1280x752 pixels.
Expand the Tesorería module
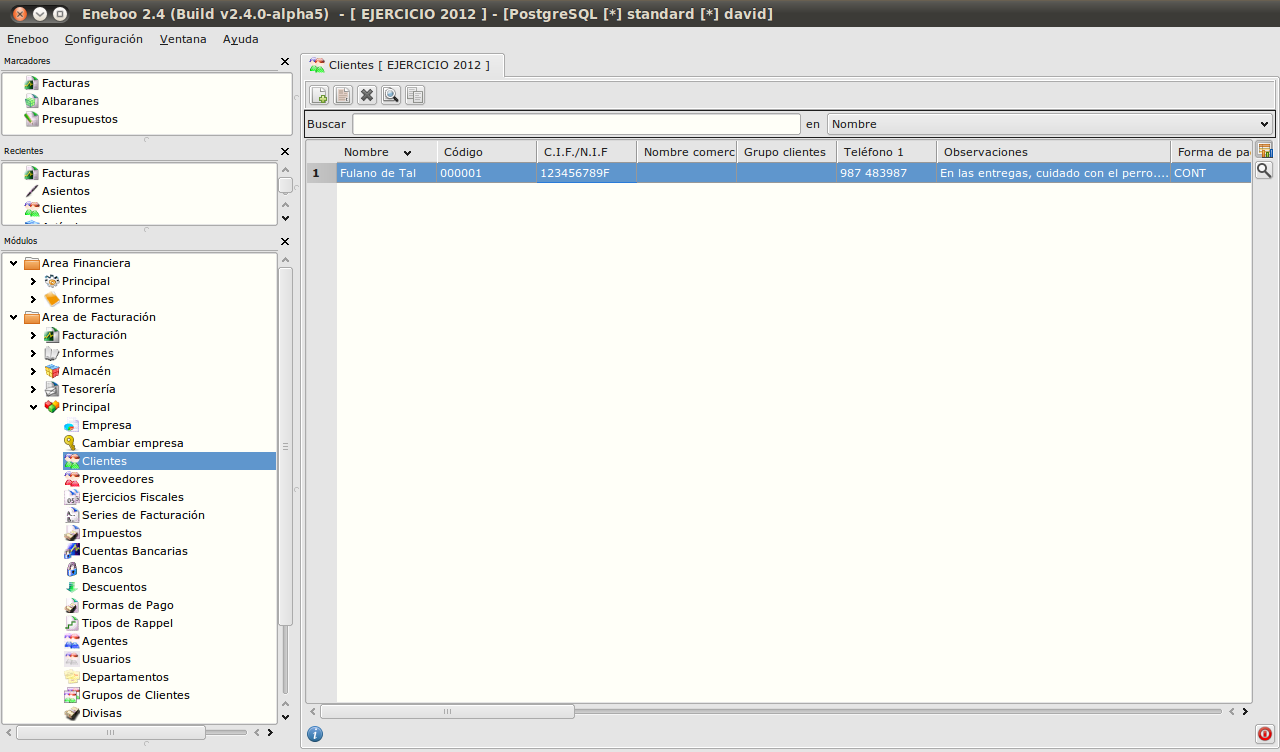(33, 389)
